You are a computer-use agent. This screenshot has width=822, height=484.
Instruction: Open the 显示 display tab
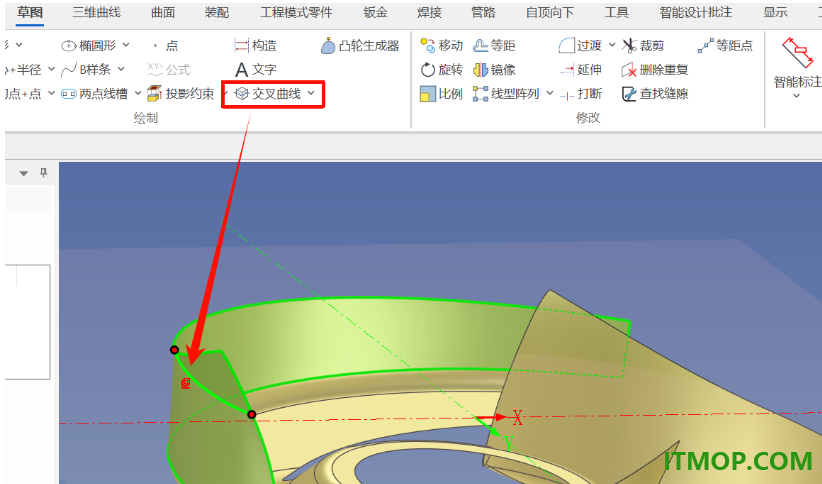[775, 13]
